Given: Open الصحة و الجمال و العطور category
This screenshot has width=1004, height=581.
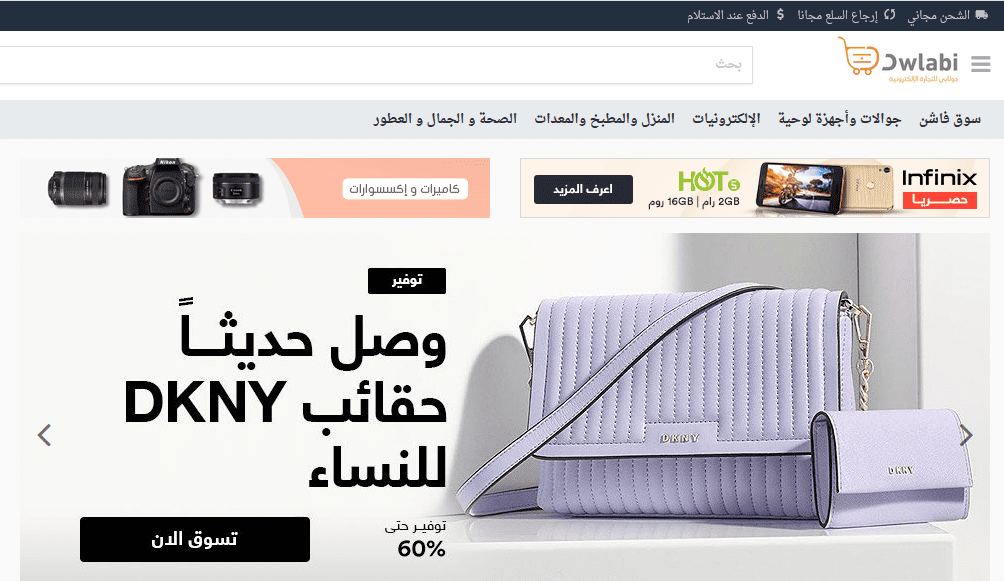Looking at the screenshot, I should click(x=445, y=119).
